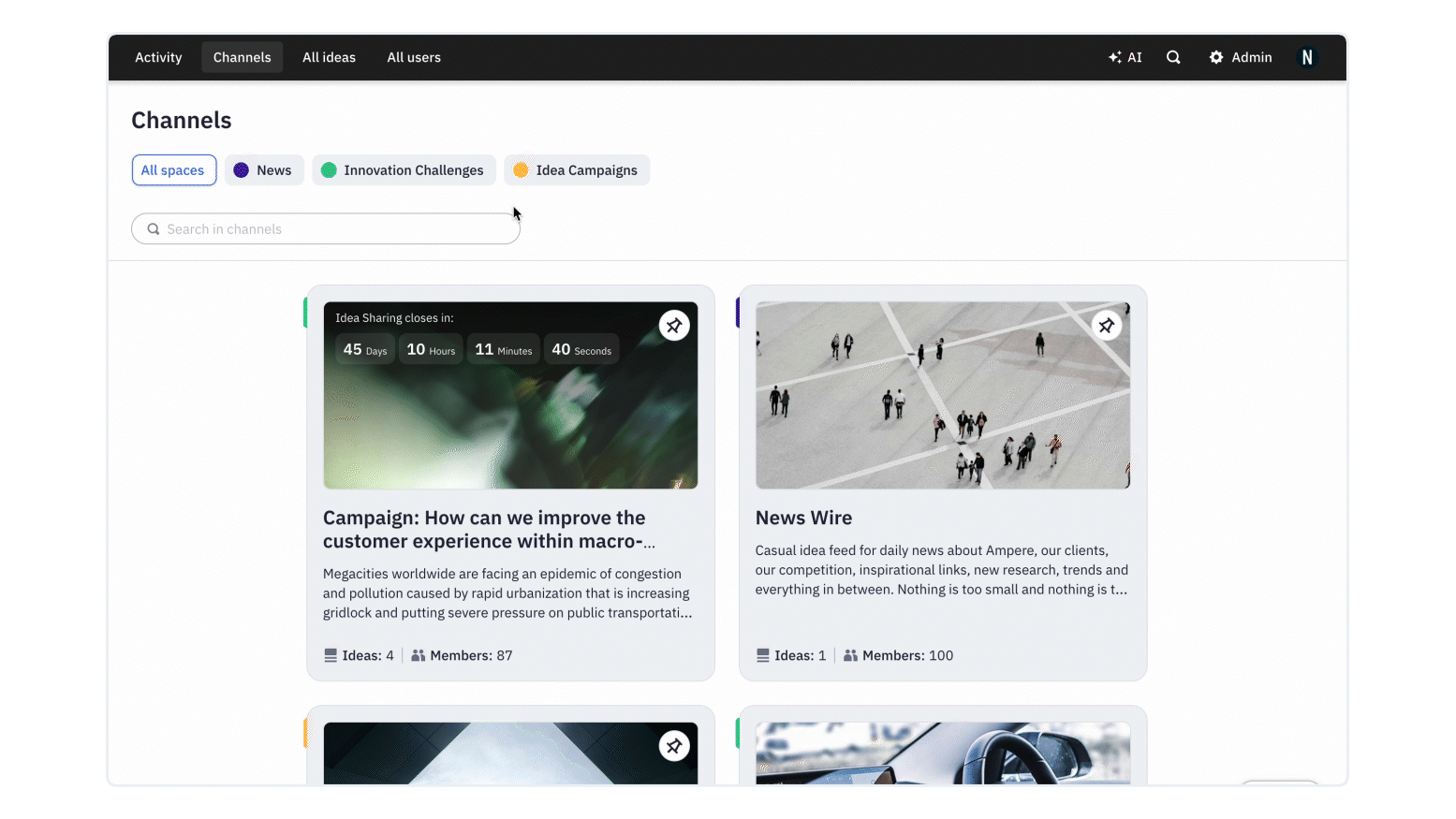Click the Search in channels field

326,229
